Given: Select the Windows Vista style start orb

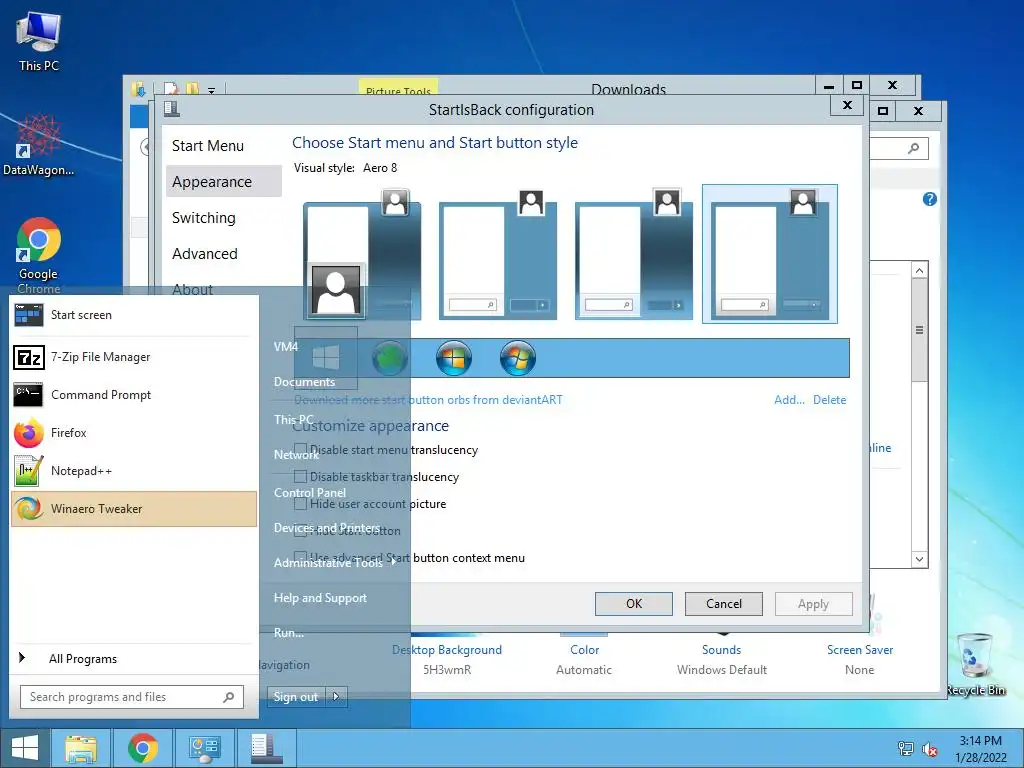Looking at the screenshot, I should tap(518, 358).
